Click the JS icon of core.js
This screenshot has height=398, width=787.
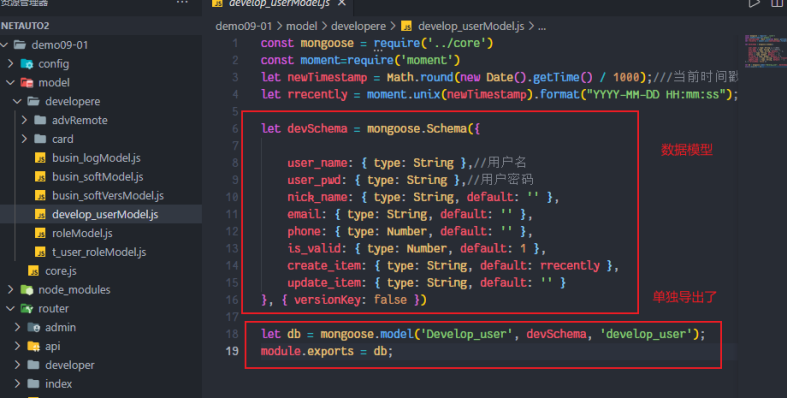[x=34, y=271]
